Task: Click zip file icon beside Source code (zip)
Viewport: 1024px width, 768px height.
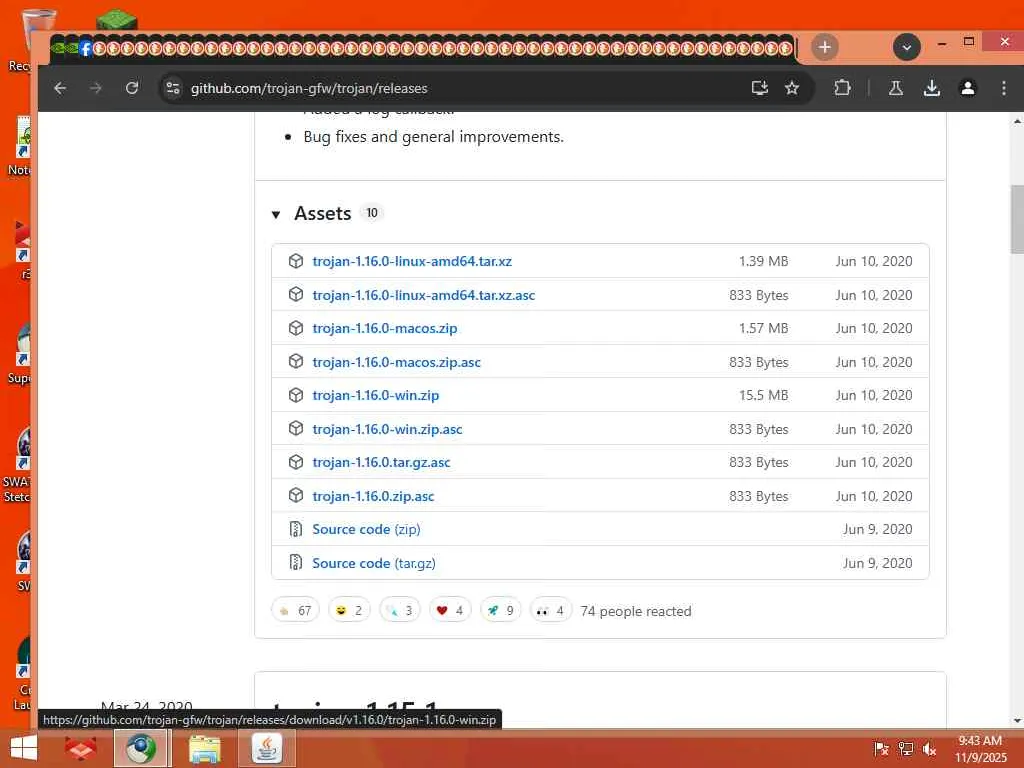Action: [296, 529]
